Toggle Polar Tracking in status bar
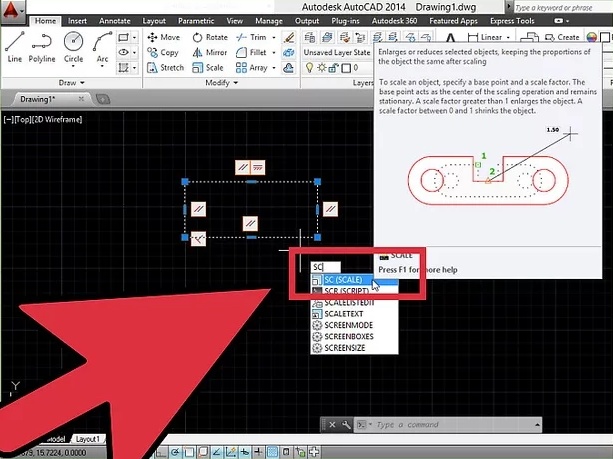The height and width of the screenshot is (459, 613). [175, 452]
